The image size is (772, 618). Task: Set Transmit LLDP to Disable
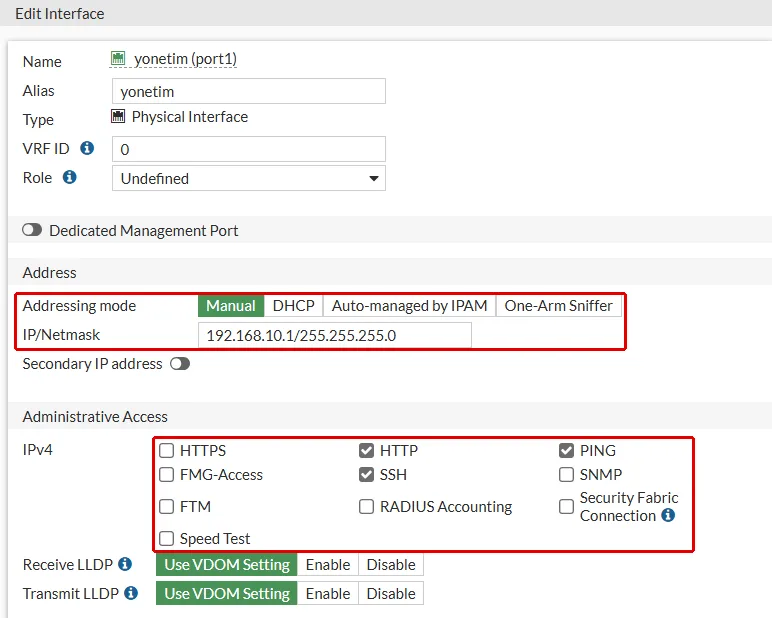click(x=391, y=593)
